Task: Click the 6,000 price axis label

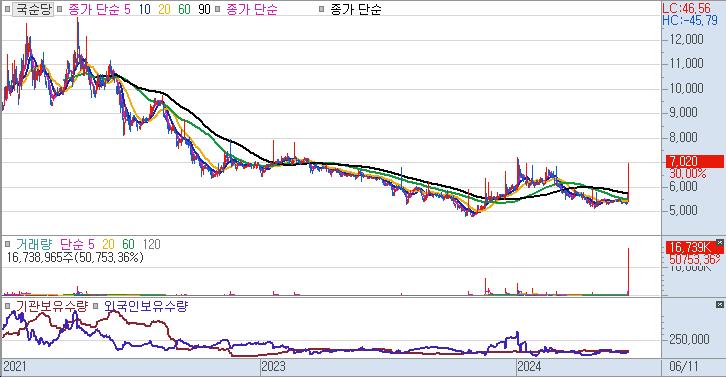Action: (x=683, y=186)
